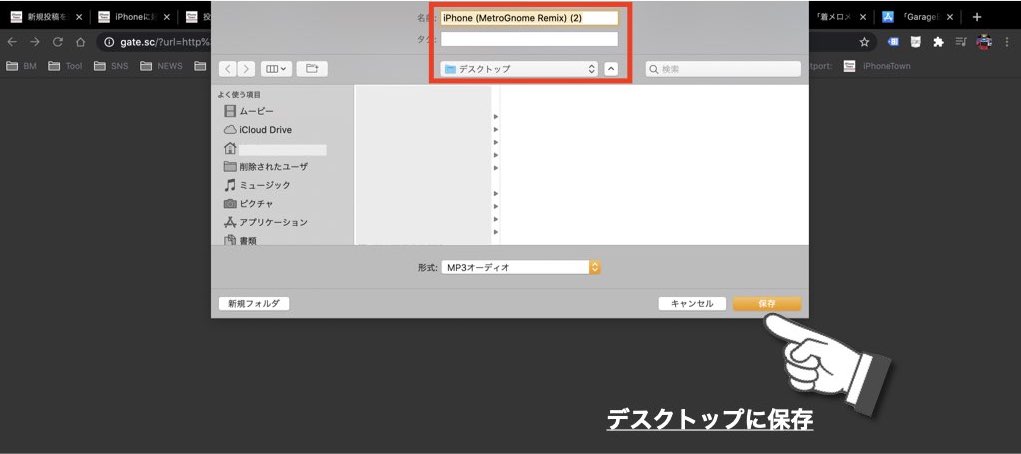Click the back navigation arrow in dialog

(x=228, y=69)
